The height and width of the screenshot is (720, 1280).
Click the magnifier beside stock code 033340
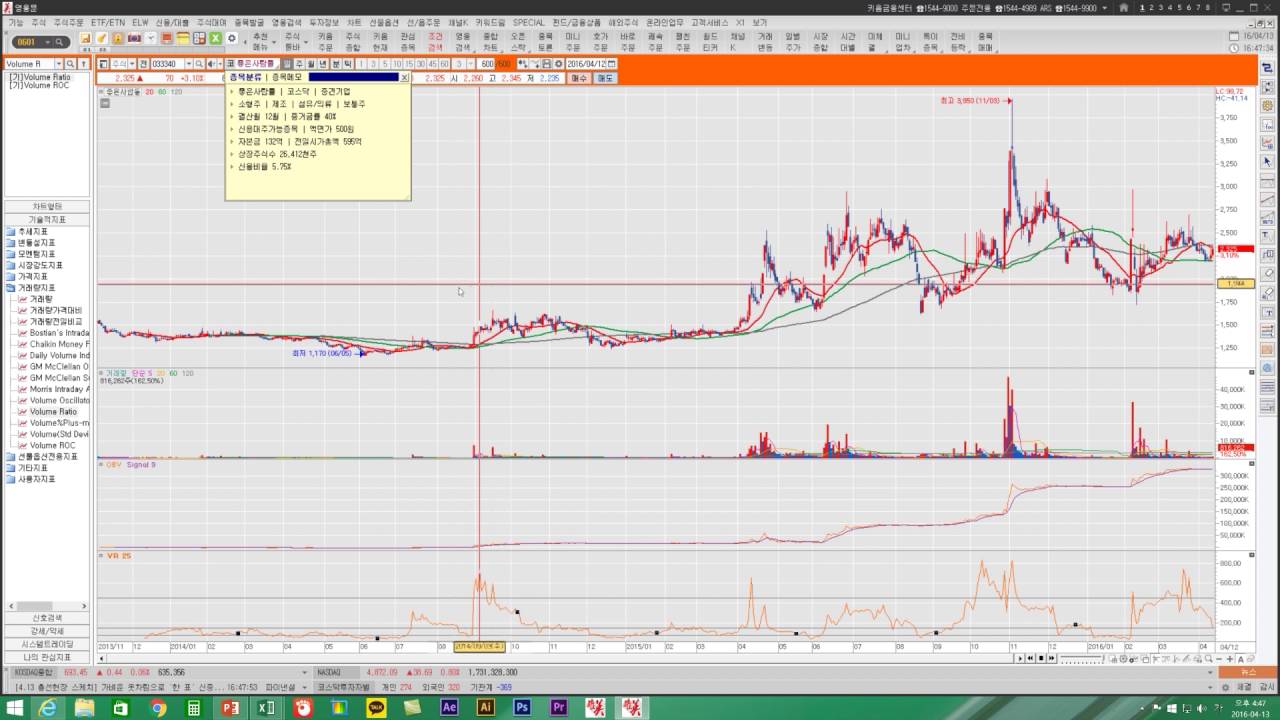coord(199,64)
